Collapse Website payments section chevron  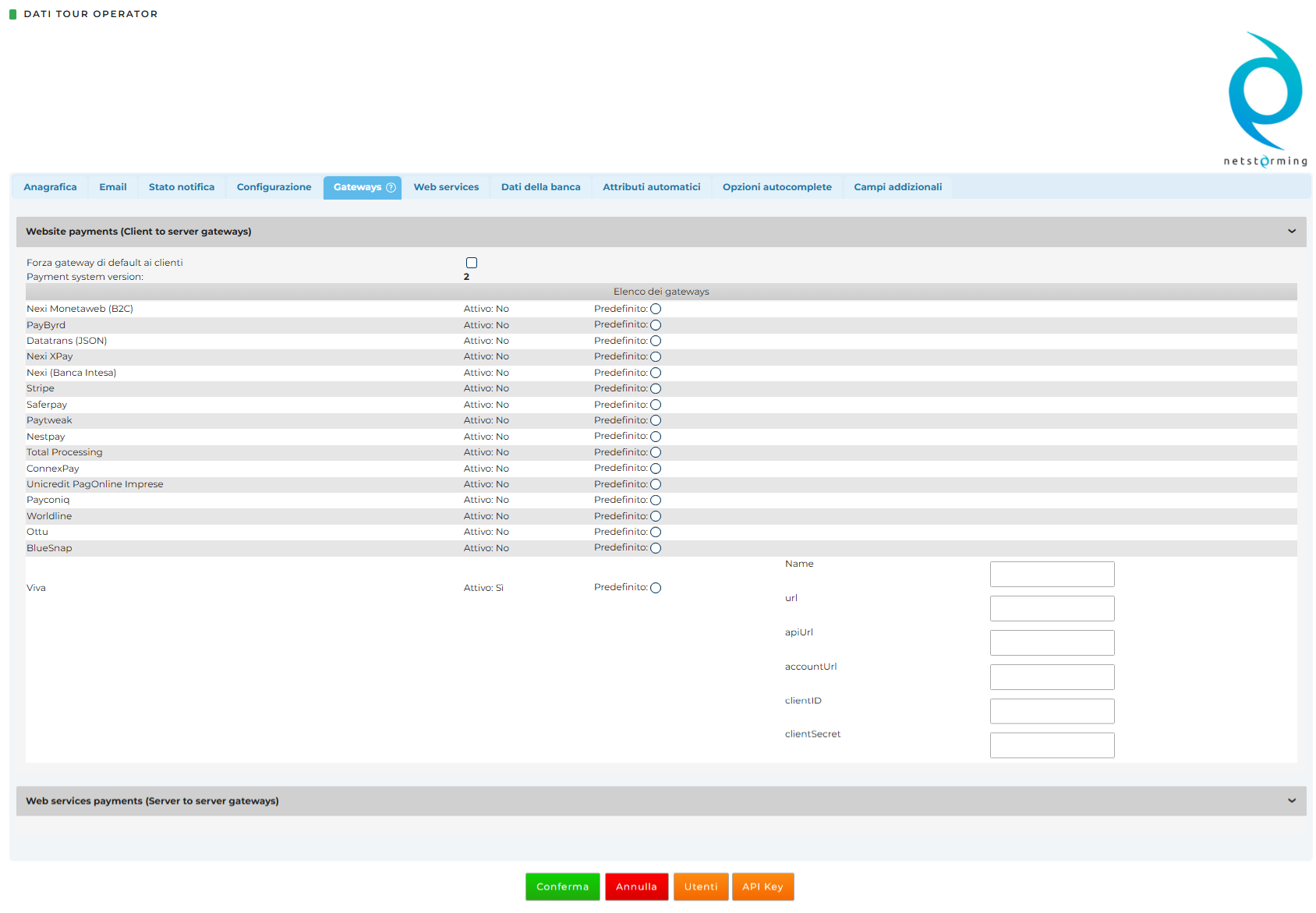click(x=1291, y=232)
